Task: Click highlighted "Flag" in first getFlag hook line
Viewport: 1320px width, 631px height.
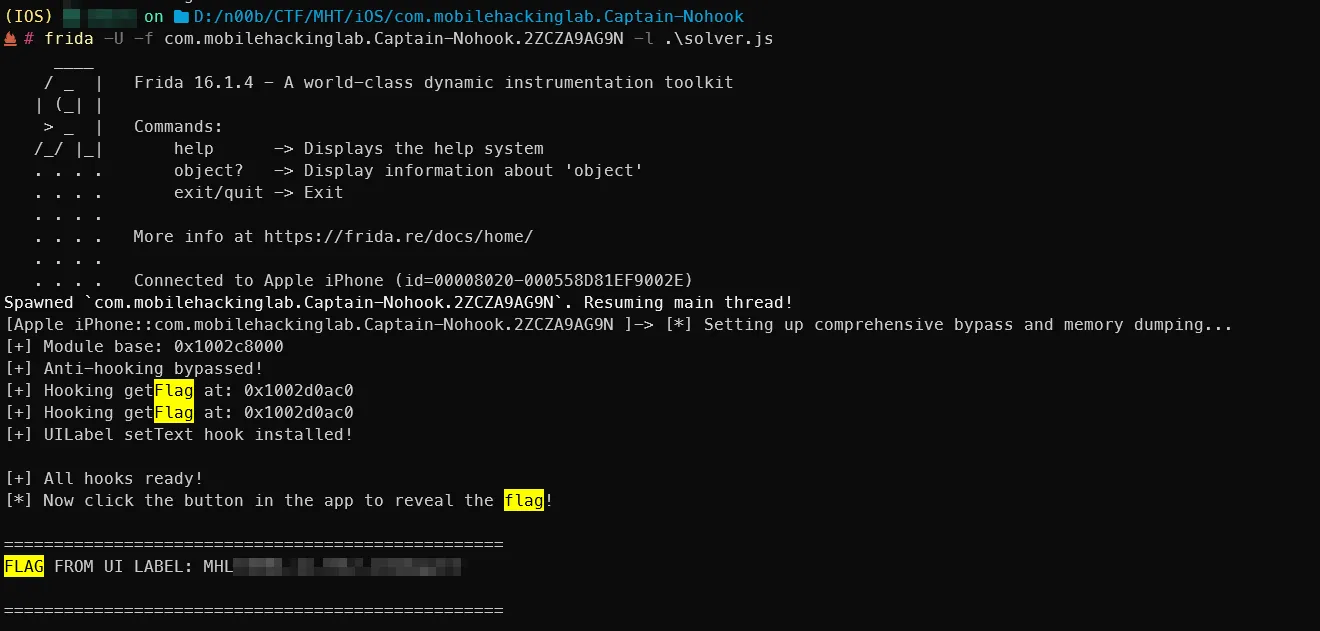Action: [x=174, y=391]
